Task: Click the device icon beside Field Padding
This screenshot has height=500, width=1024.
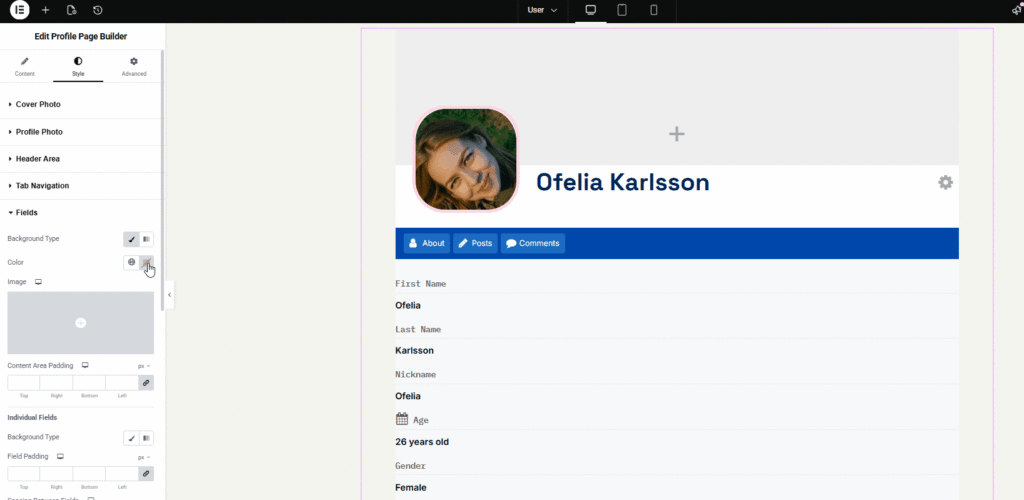Action: [61, 456]
